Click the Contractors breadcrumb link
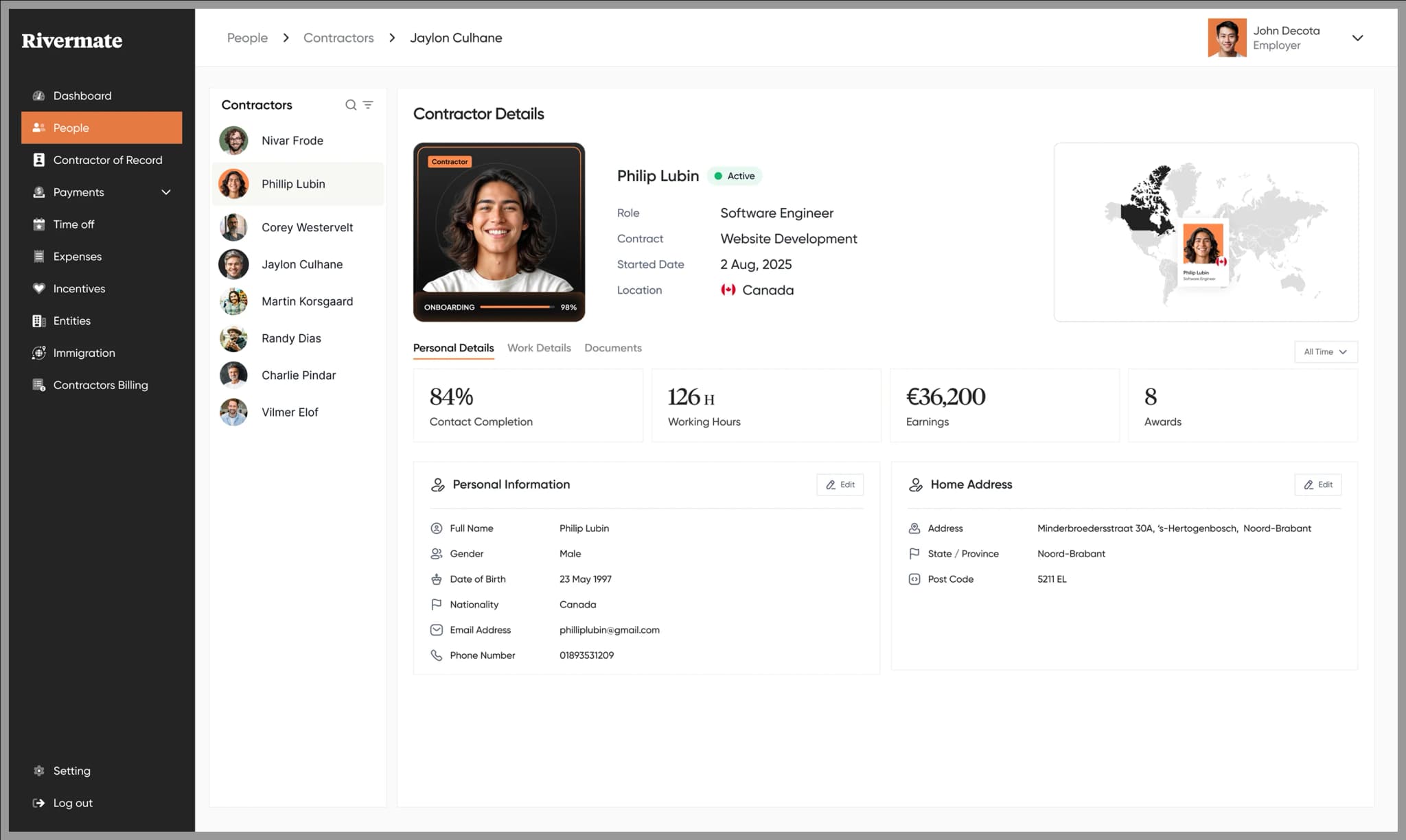 click(x=338, y=38)
